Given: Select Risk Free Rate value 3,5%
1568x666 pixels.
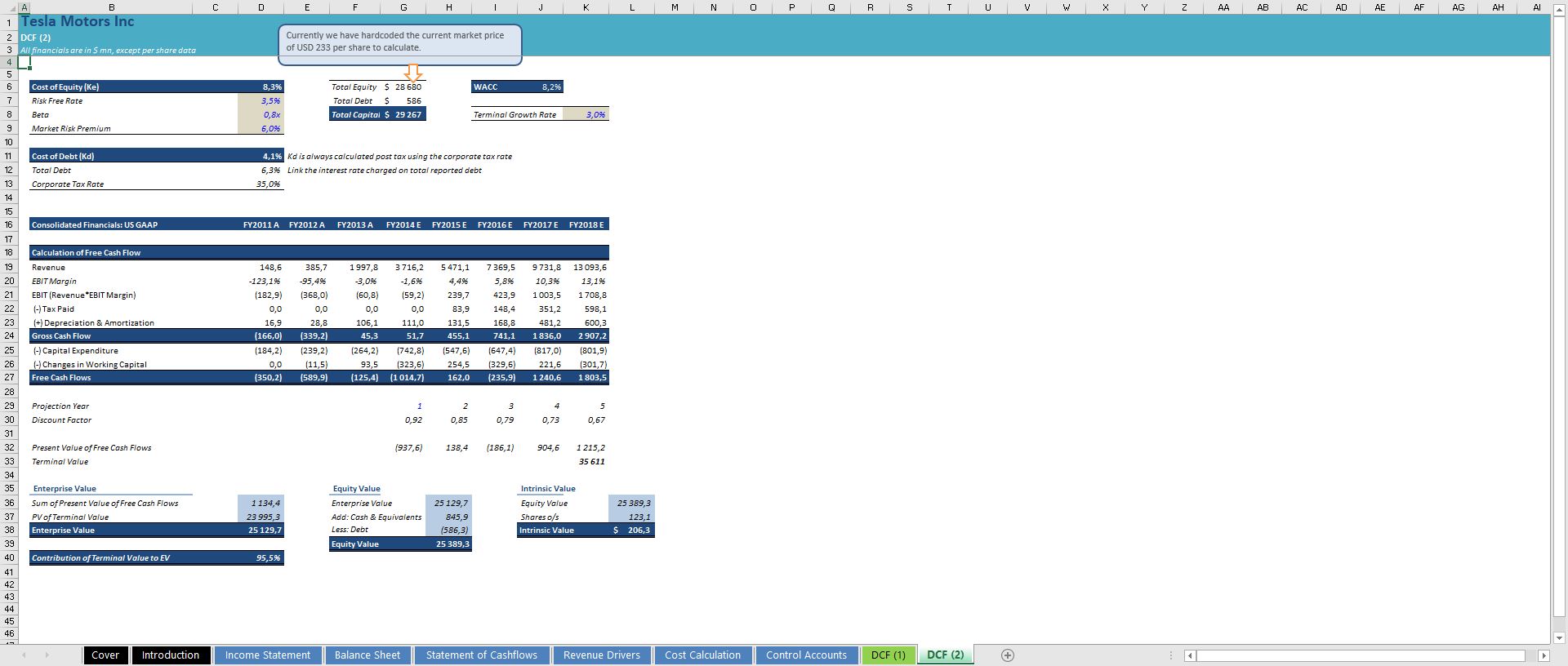Looking at the screenshot, I should pos(261,101).
